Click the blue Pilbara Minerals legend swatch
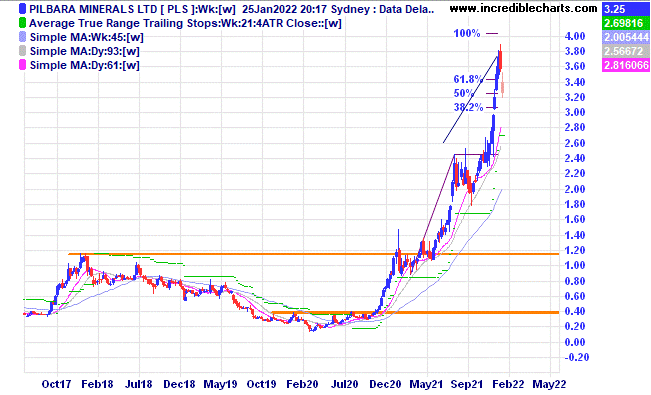Image resolution: width=651 pixels, height=395 pixels. 23,9
